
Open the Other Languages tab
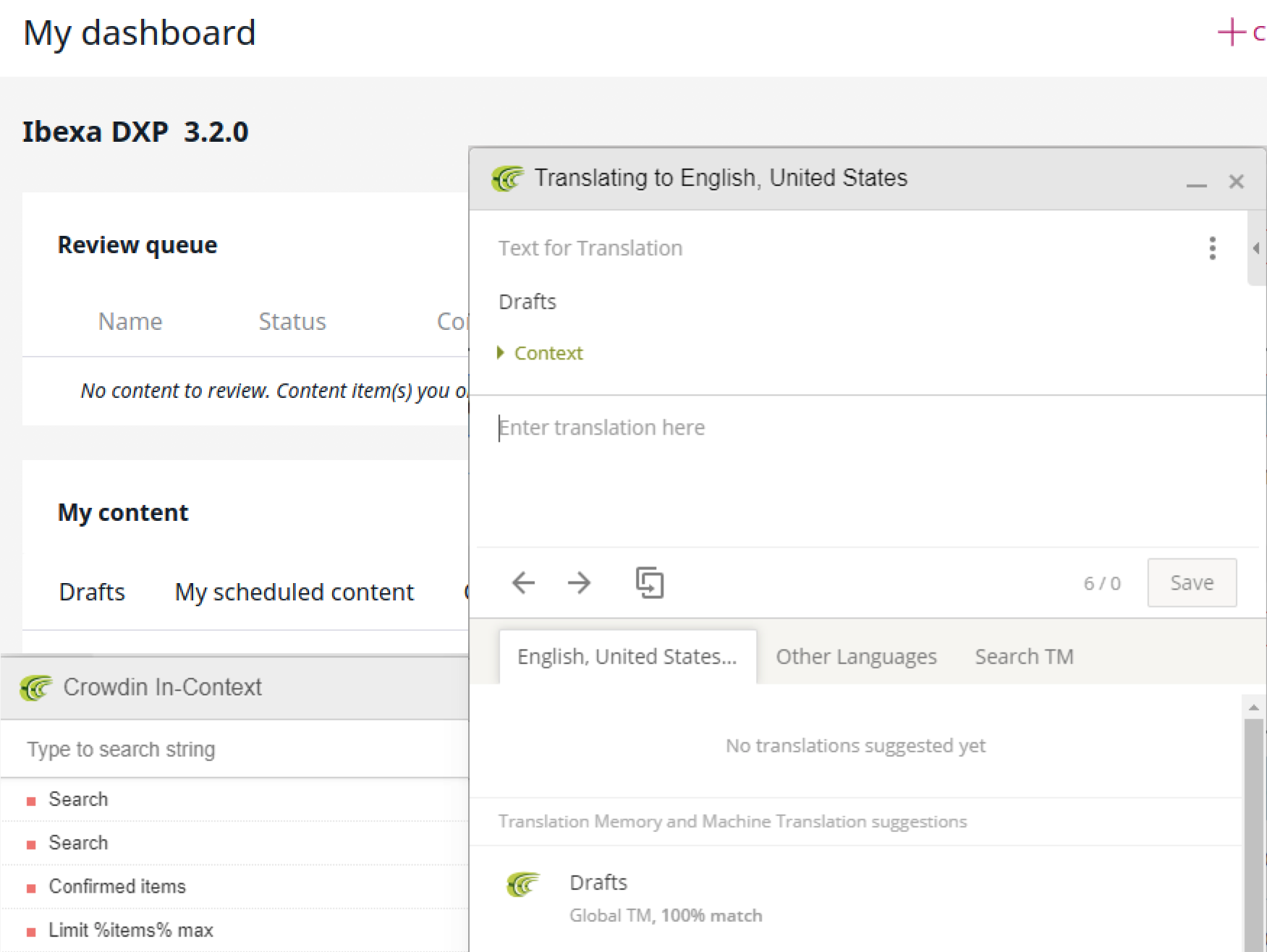point(856,656)
